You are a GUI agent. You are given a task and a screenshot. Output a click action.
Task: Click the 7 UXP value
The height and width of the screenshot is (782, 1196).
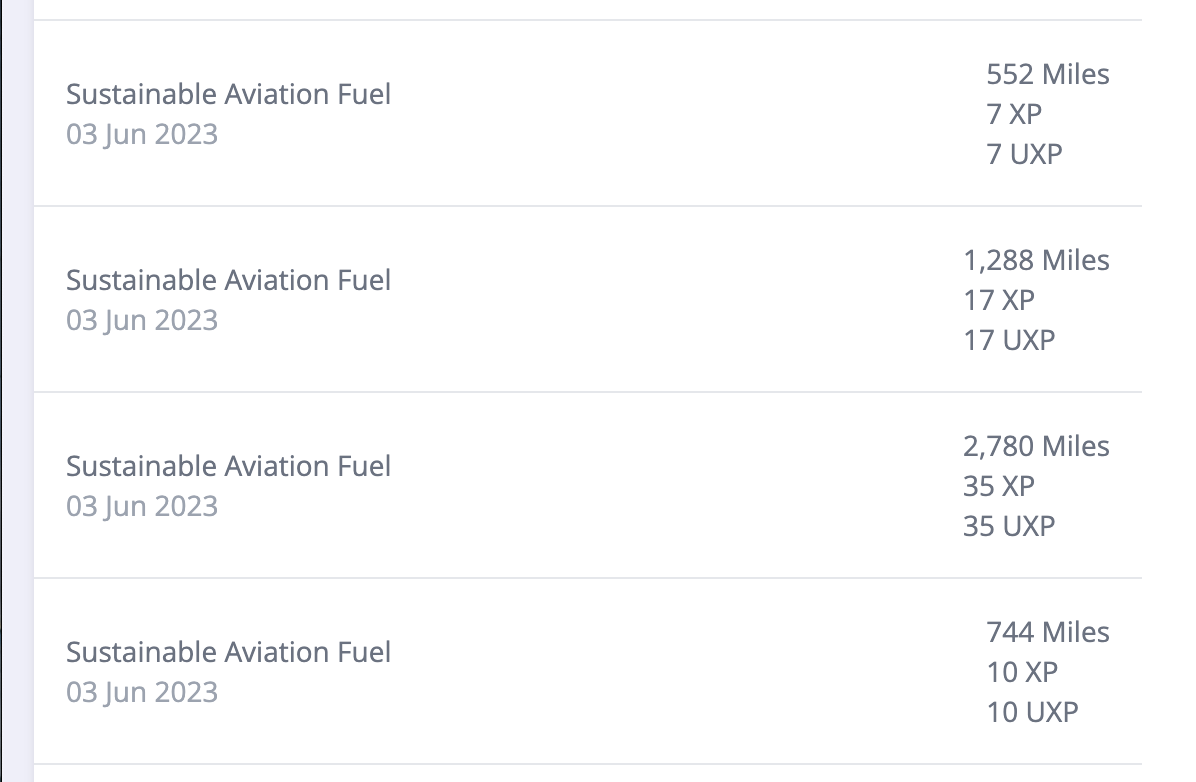1024,154
